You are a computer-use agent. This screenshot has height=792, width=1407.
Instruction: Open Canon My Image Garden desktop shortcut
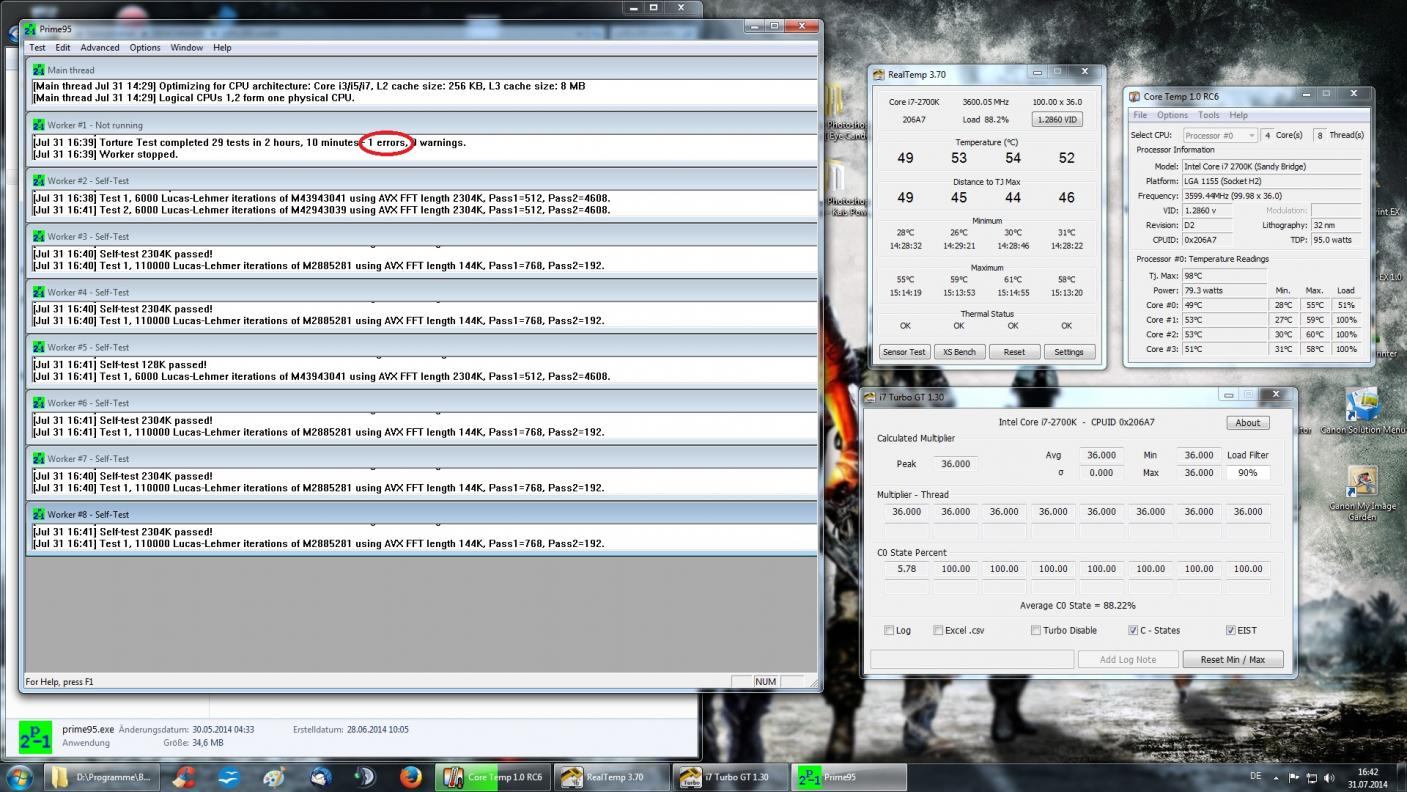pyautogui.click(x=1362, y=493)
